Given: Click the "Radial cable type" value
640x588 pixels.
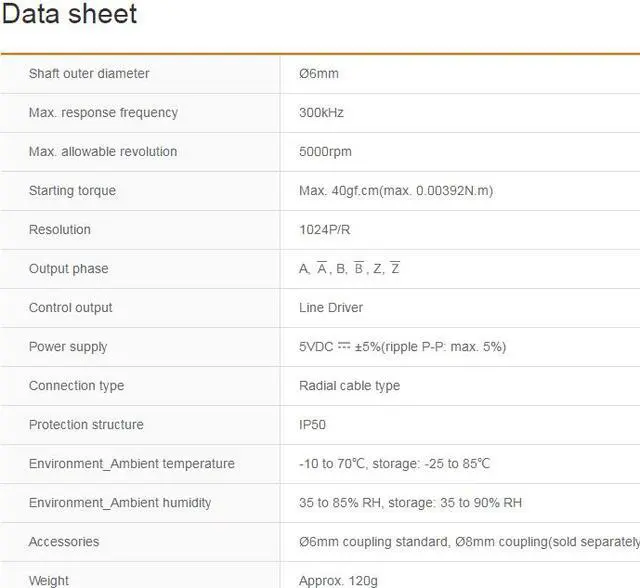Looking at the screenshot, I should tap(349, 385).
